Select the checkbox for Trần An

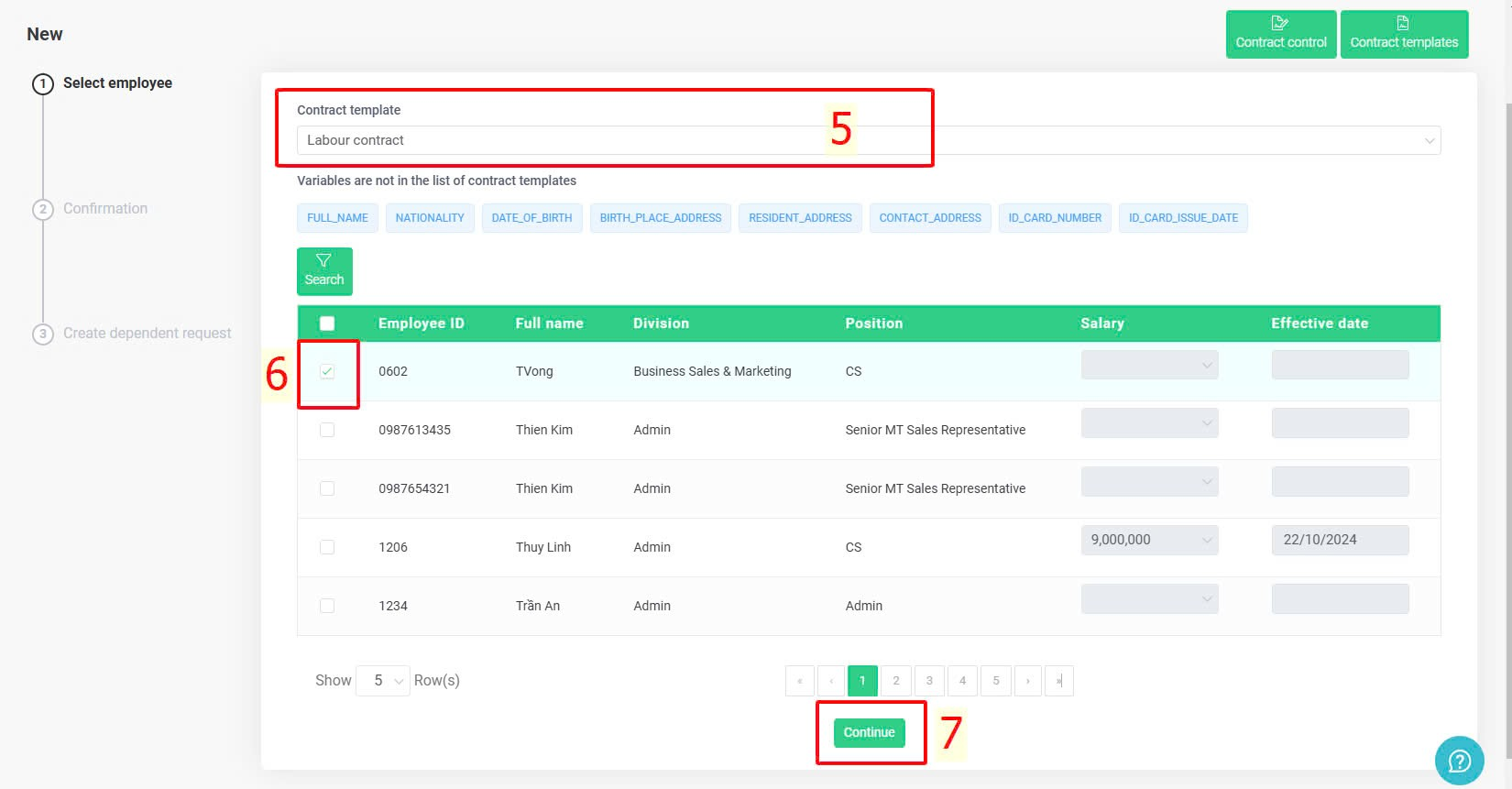(327, 606)
